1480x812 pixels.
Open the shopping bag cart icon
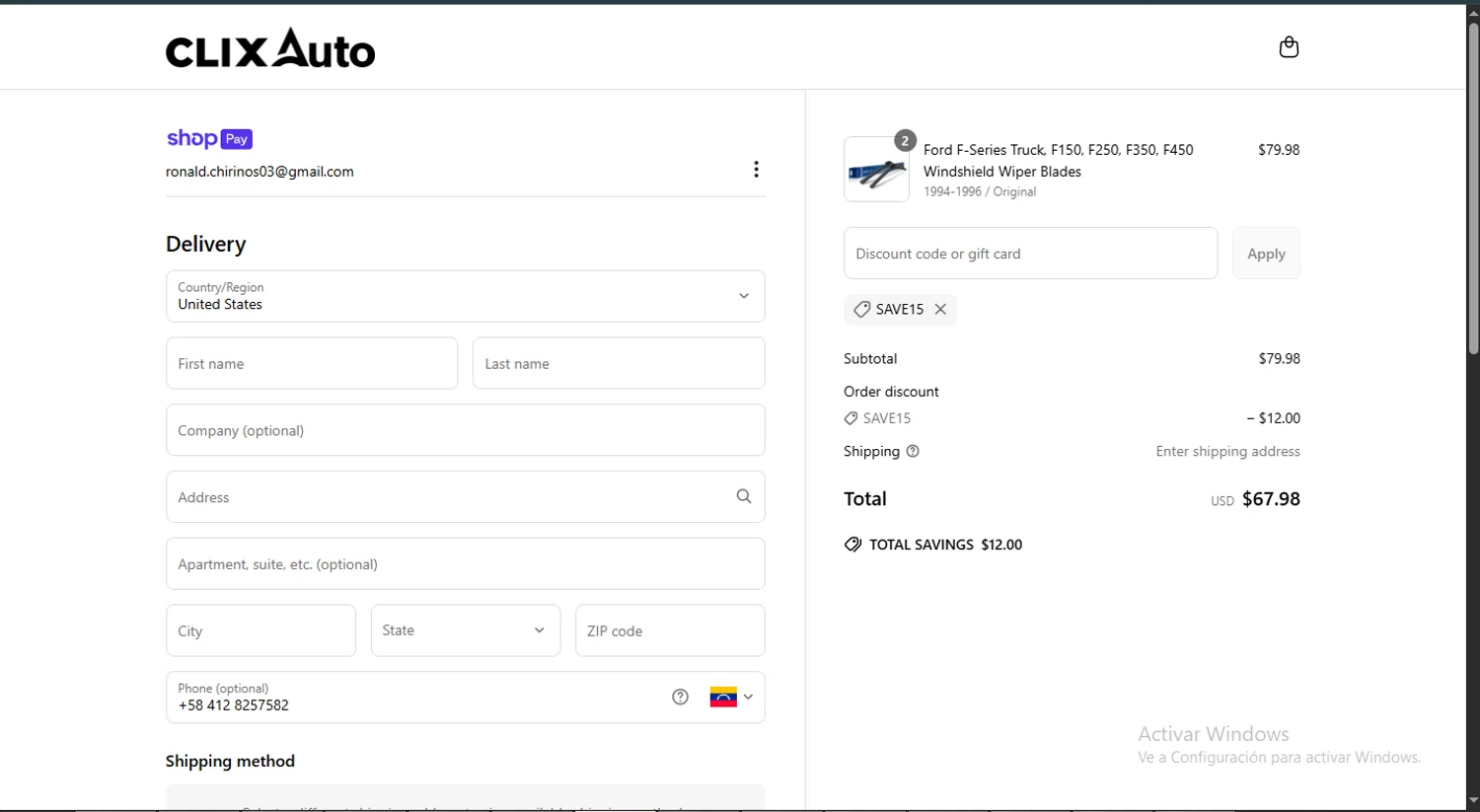coord(1289,47)
